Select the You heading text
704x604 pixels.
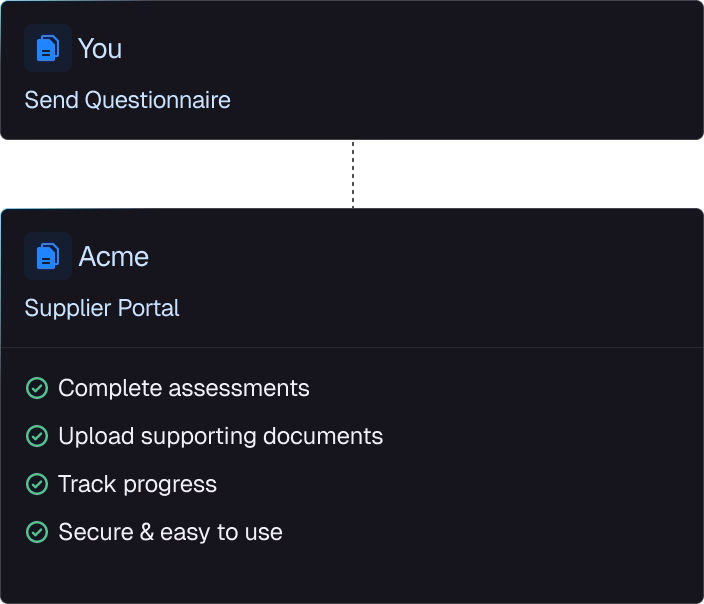pos(100,48)
